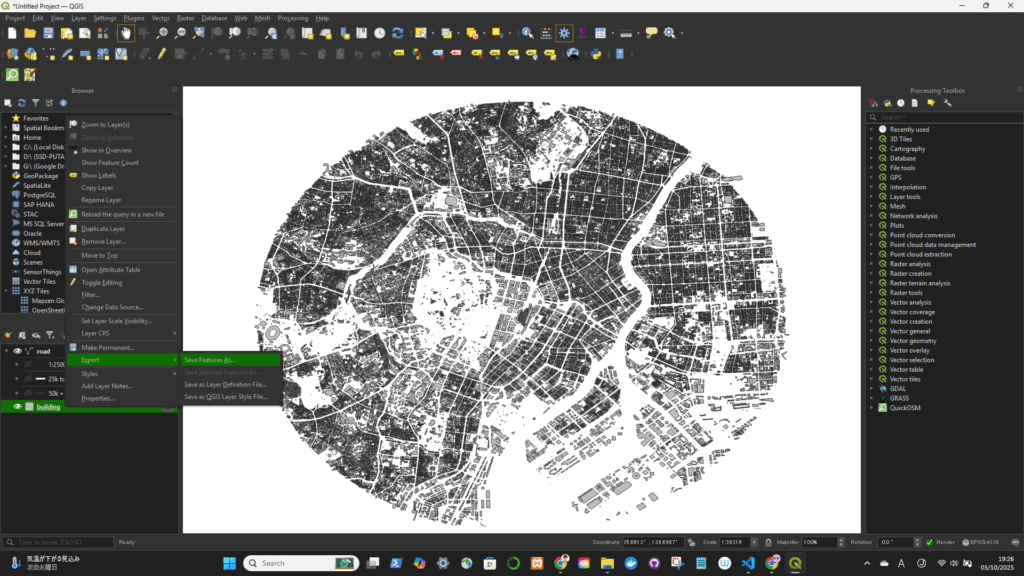Click the building layer's symbol swatch

(29, 407)
